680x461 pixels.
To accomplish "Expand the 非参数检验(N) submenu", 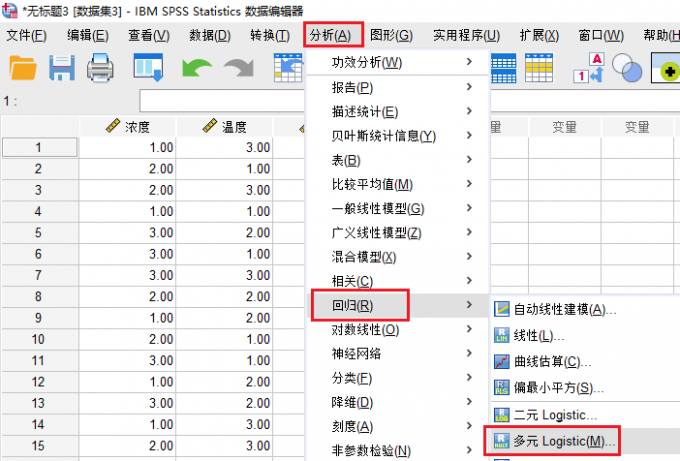I will pos(398,451).
